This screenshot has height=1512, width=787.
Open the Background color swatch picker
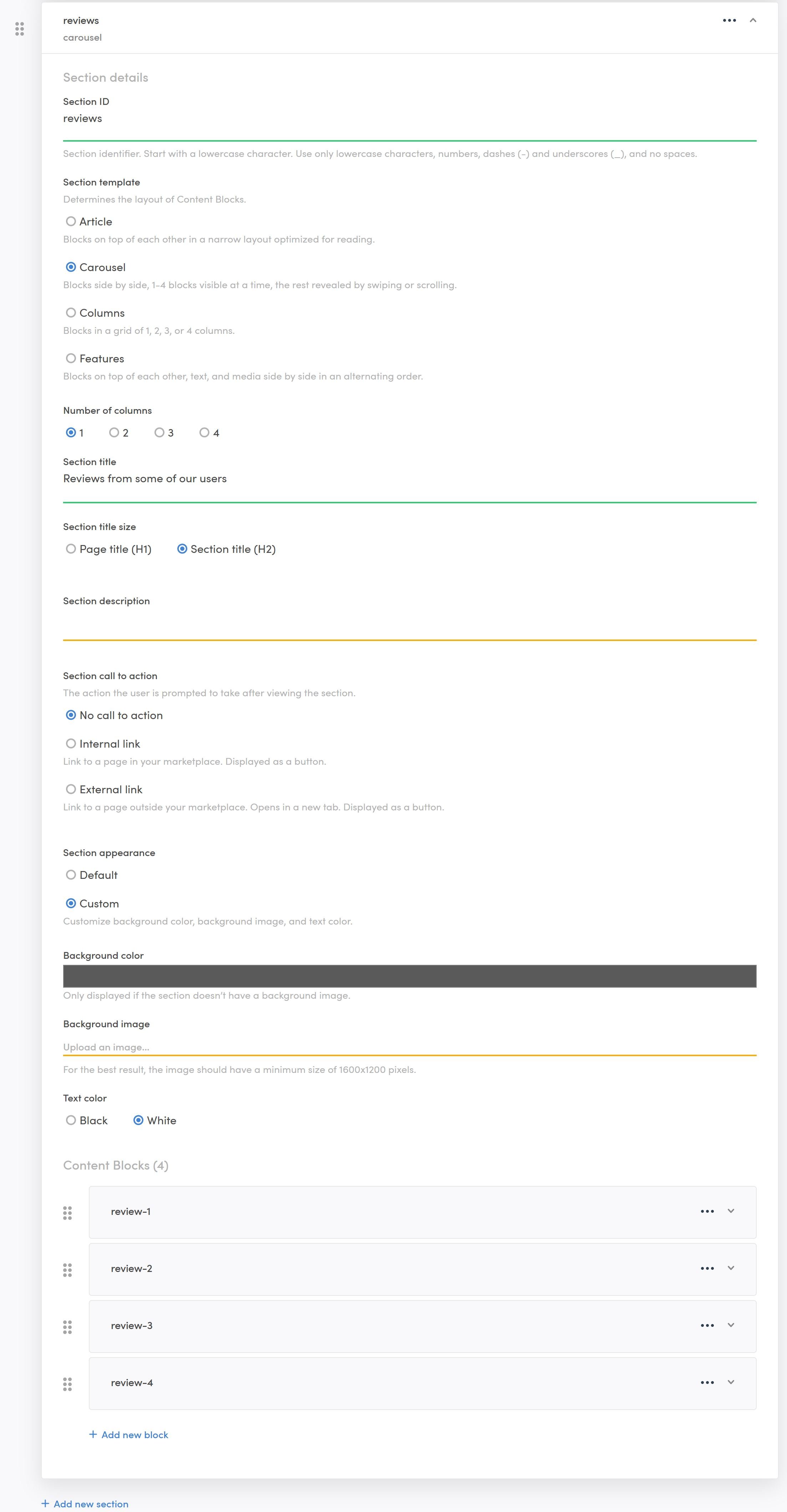[409, 976]
